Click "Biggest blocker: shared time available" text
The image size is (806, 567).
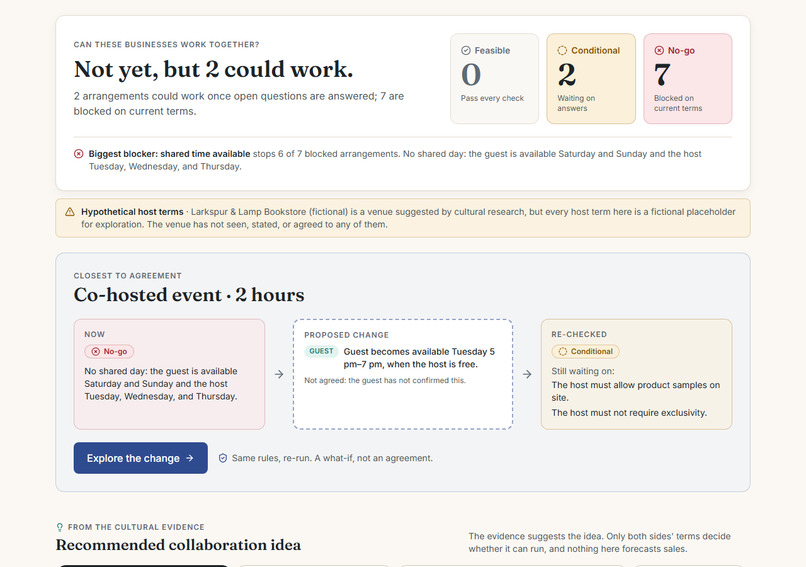click(169, 154)
